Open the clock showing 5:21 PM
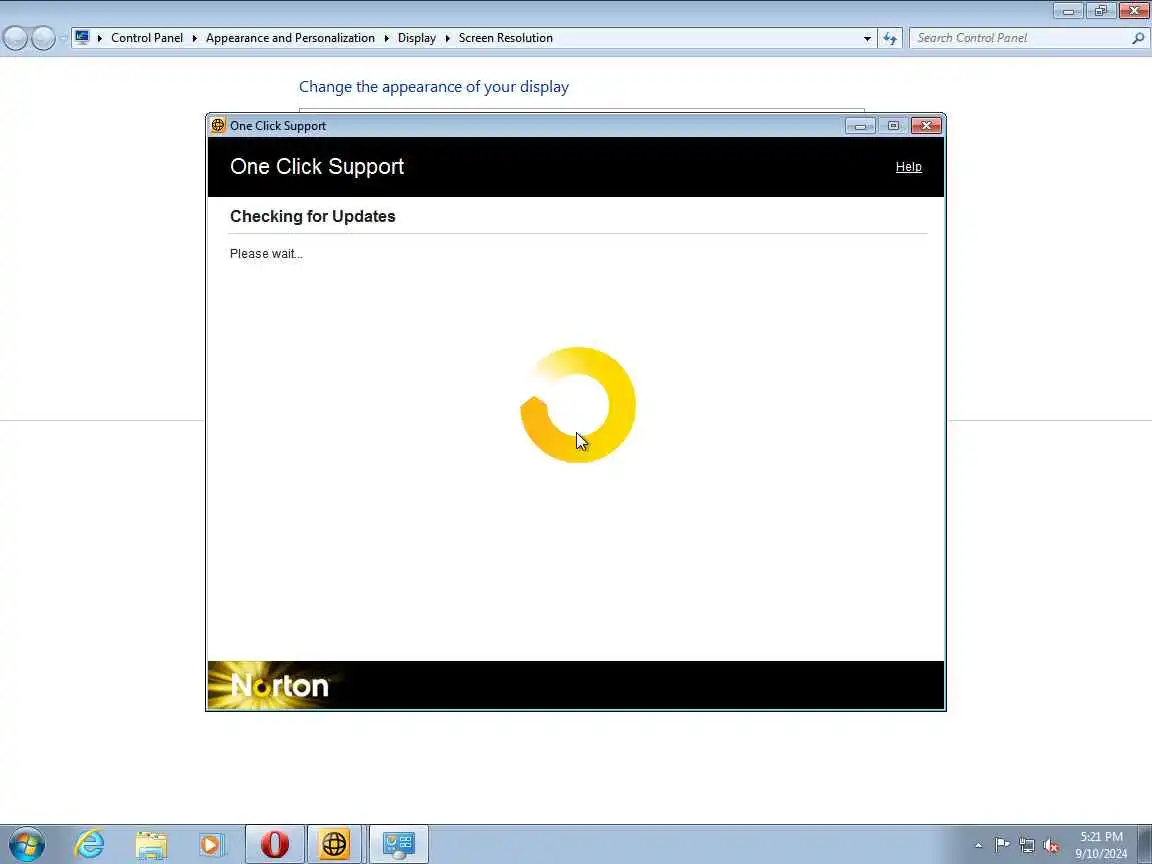This screenshot has width=1152, height=864. [1101, 845]
